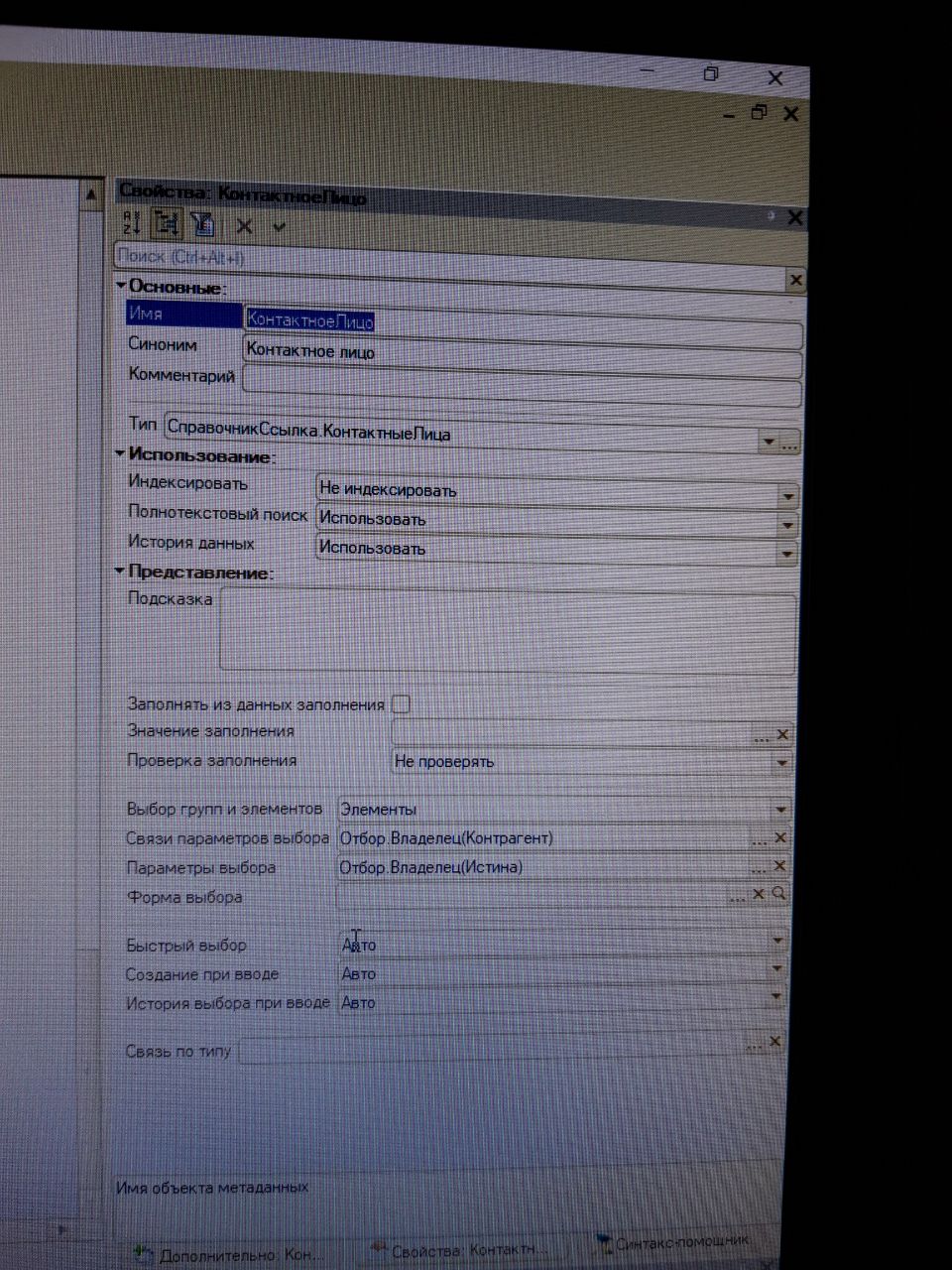Clear the Форма выбора value
The width and height of the screenshot is (952, 1270).
click(x=759, y=894)
